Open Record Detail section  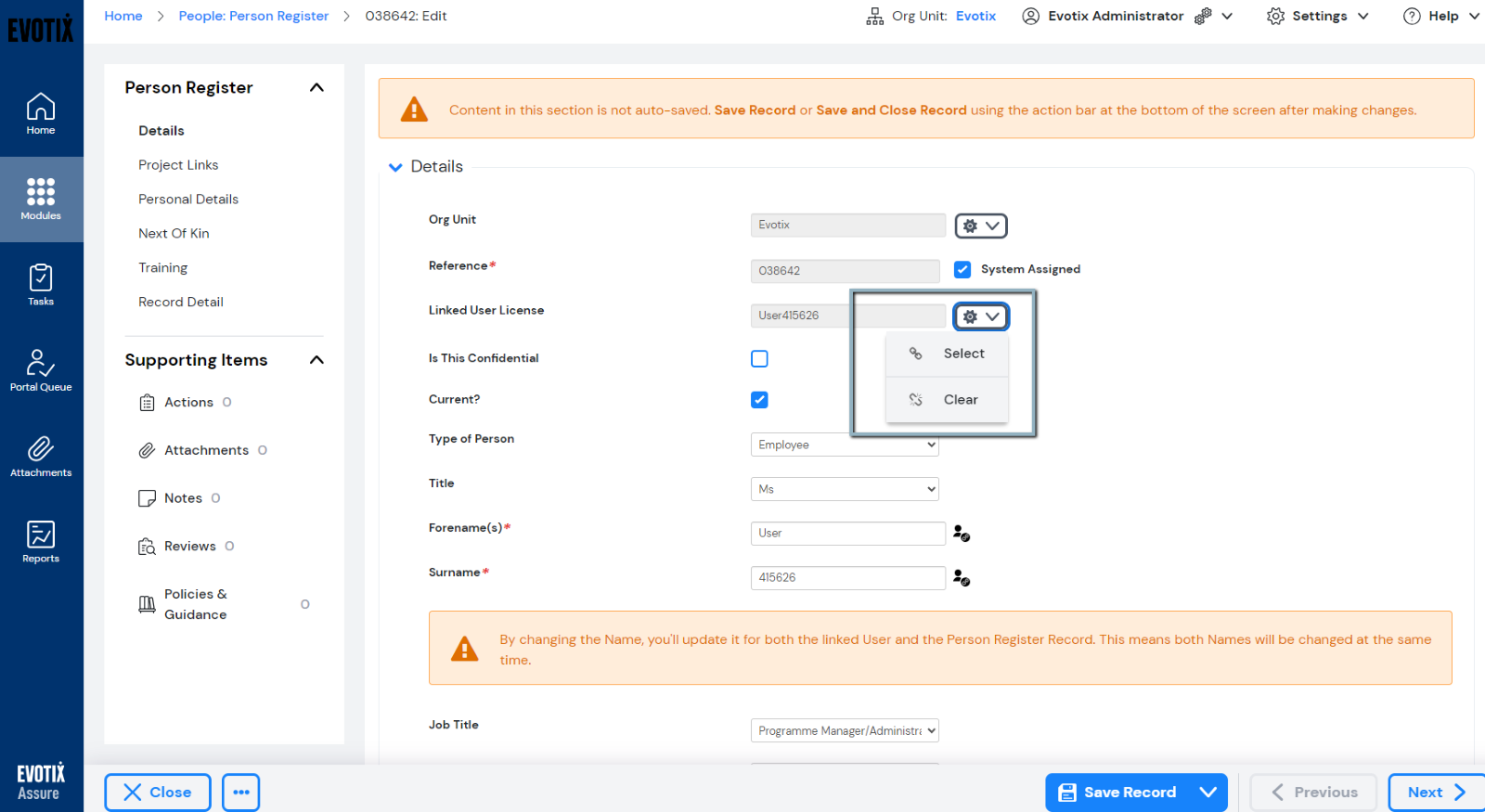[x=181, y=303]
